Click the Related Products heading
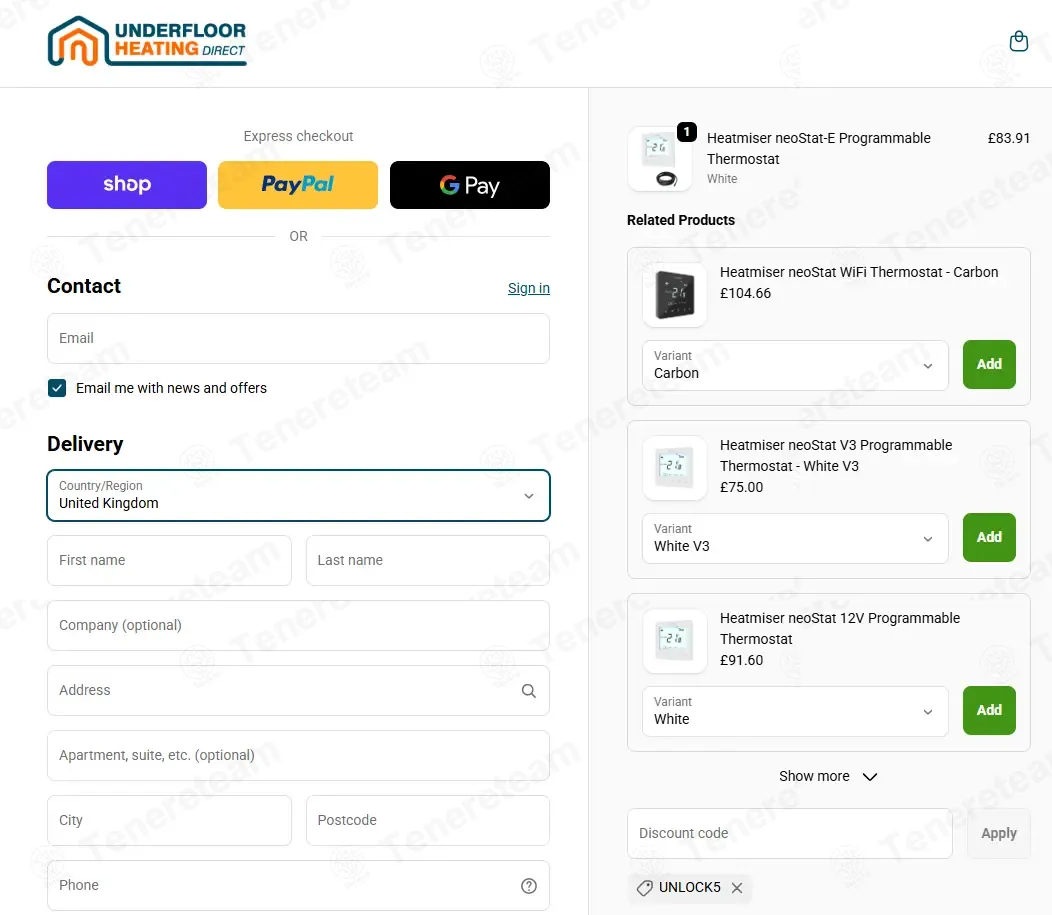 [x=680, y=220]
